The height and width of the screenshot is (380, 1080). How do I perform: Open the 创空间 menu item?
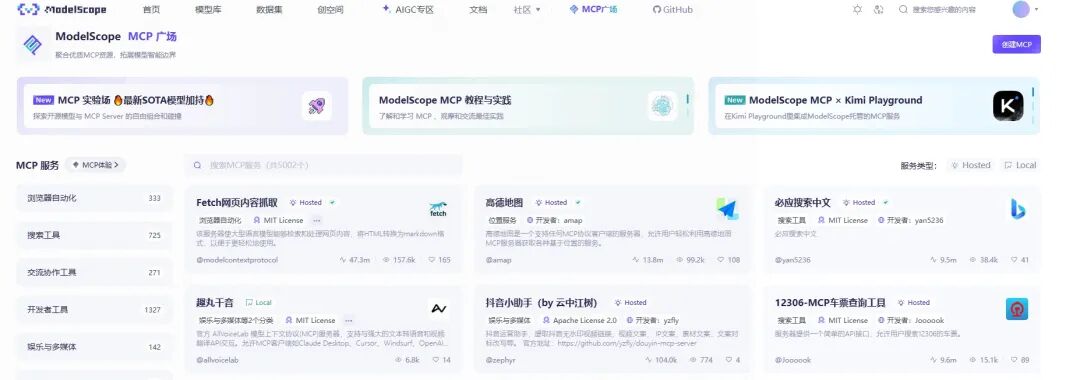coord(330,10)
